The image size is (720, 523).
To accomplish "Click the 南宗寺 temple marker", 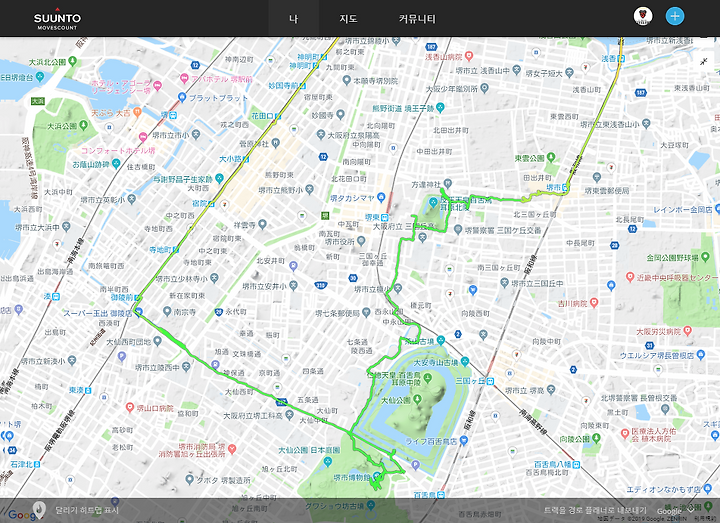I will click(x=167, y=311).
